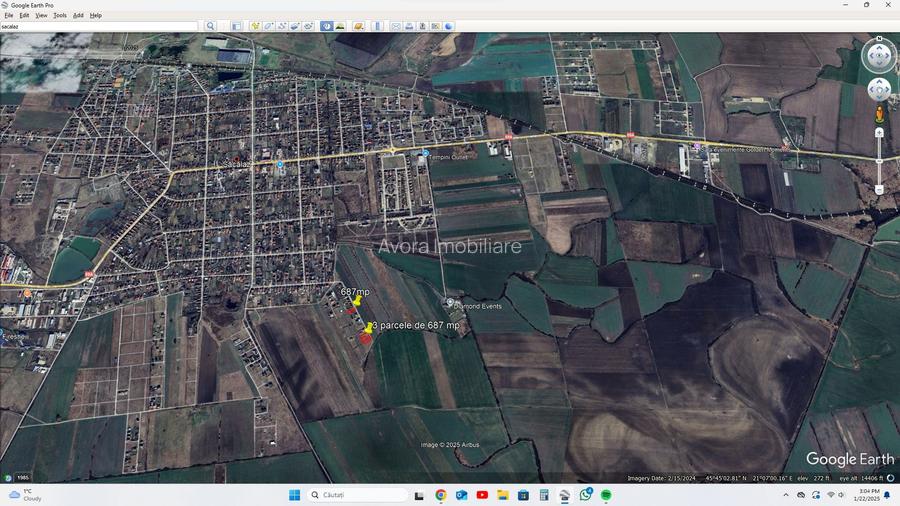Select the Add Path tool
The image size is (900, 506).
point(282,26)
